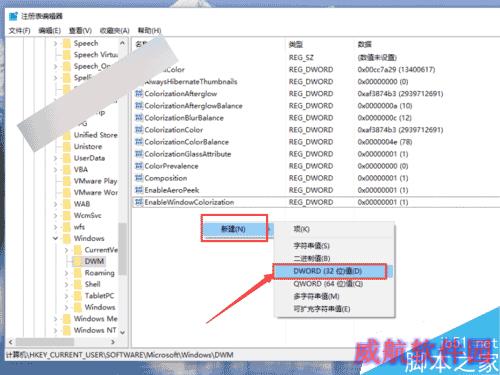Click the TabletPC folder icon
The width and height of the screenshot is (500, 375).
(77, 296)
